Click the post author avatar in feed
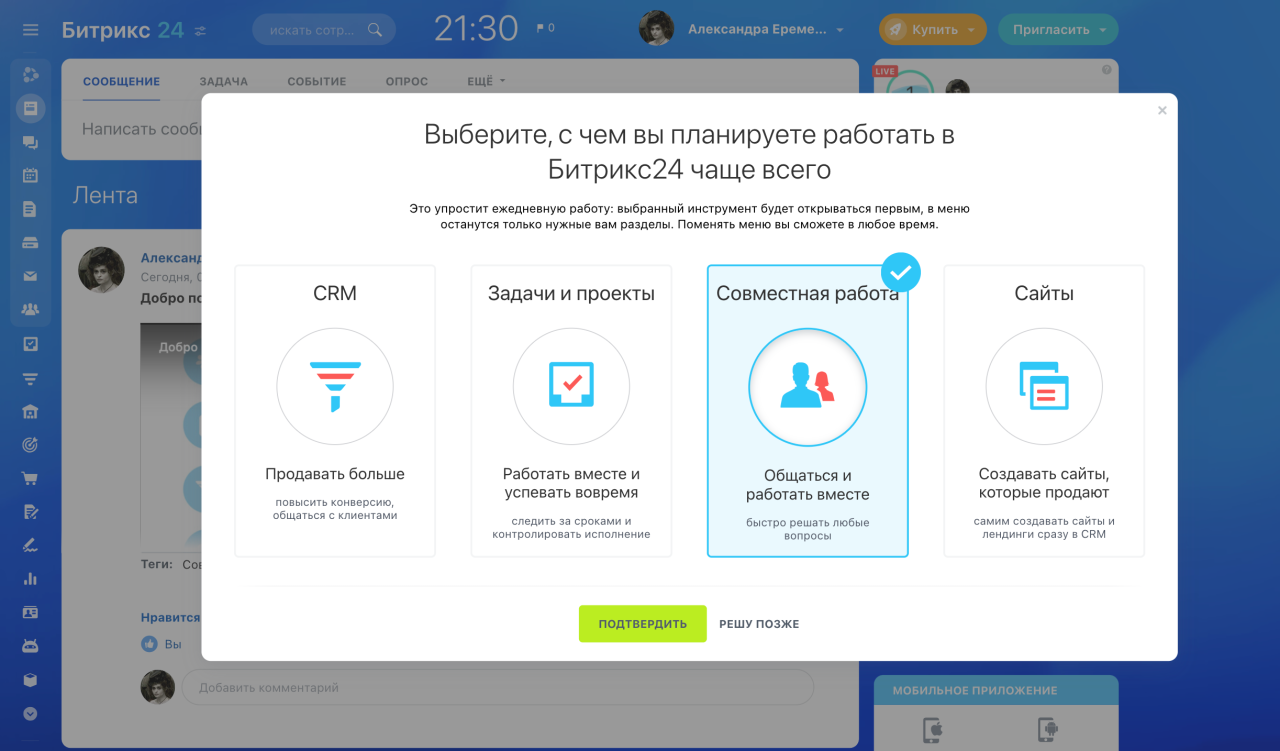Screen dimensions: 1280x751 [x=101, y=270]
